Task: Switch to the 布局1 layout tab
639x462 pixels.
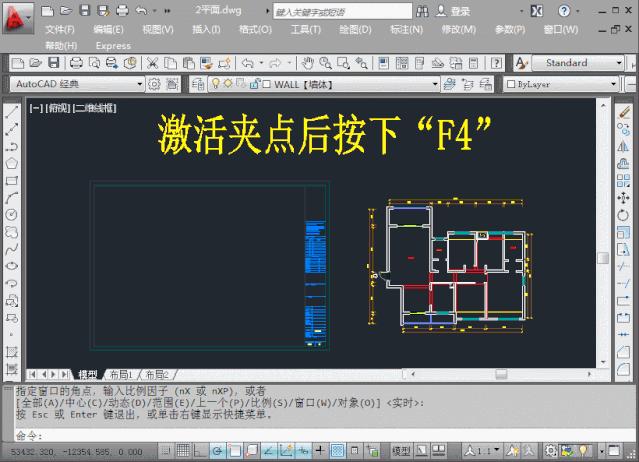Action: point(121,374)
